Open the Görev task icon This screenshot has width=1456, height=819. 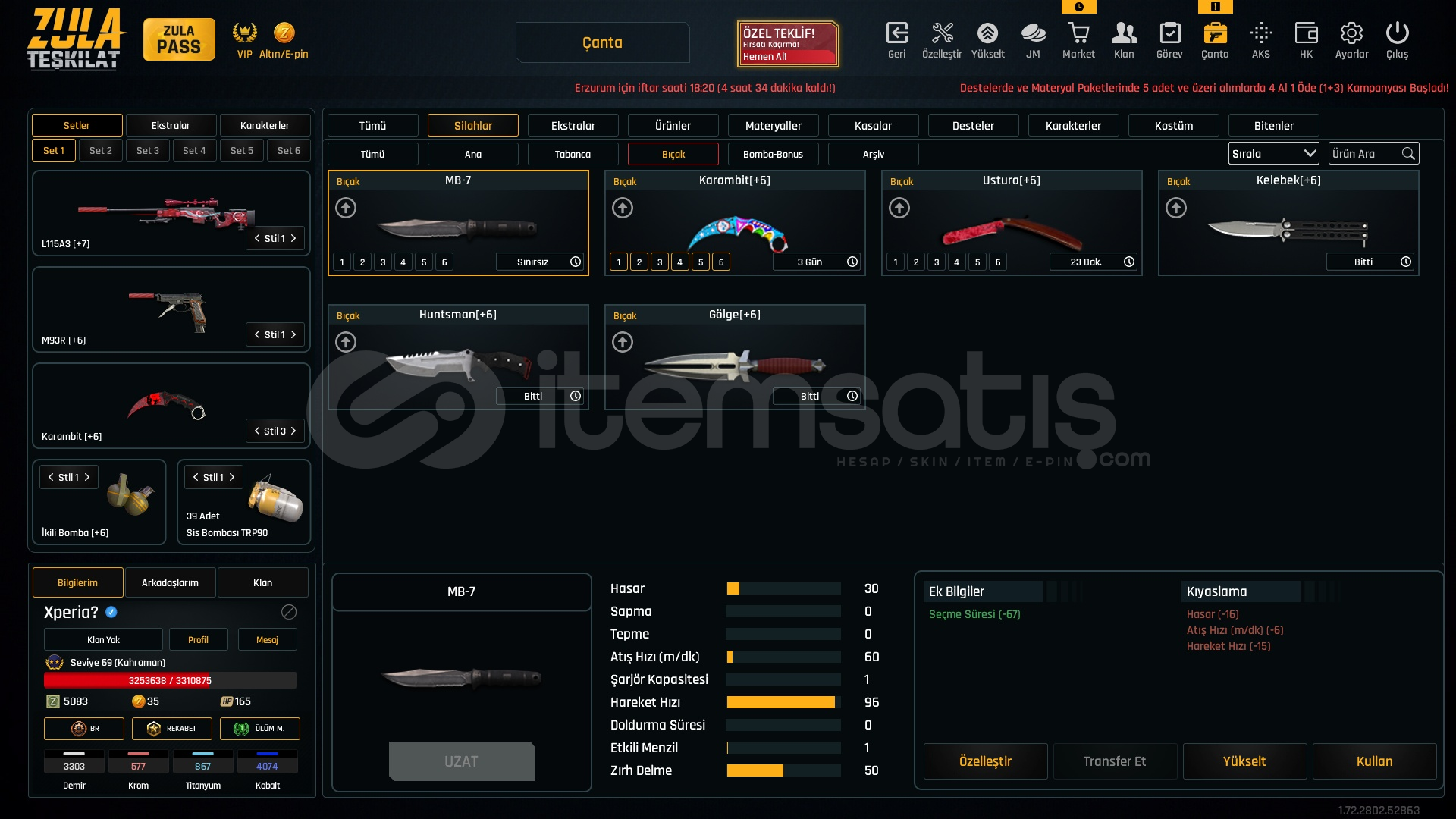(1169, 33)
